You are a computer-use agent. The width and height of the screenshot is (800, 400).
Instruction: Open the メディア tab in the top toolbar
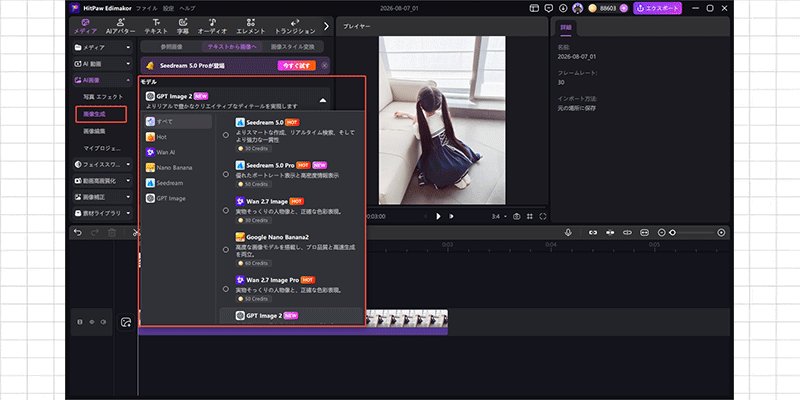[85, 27]
